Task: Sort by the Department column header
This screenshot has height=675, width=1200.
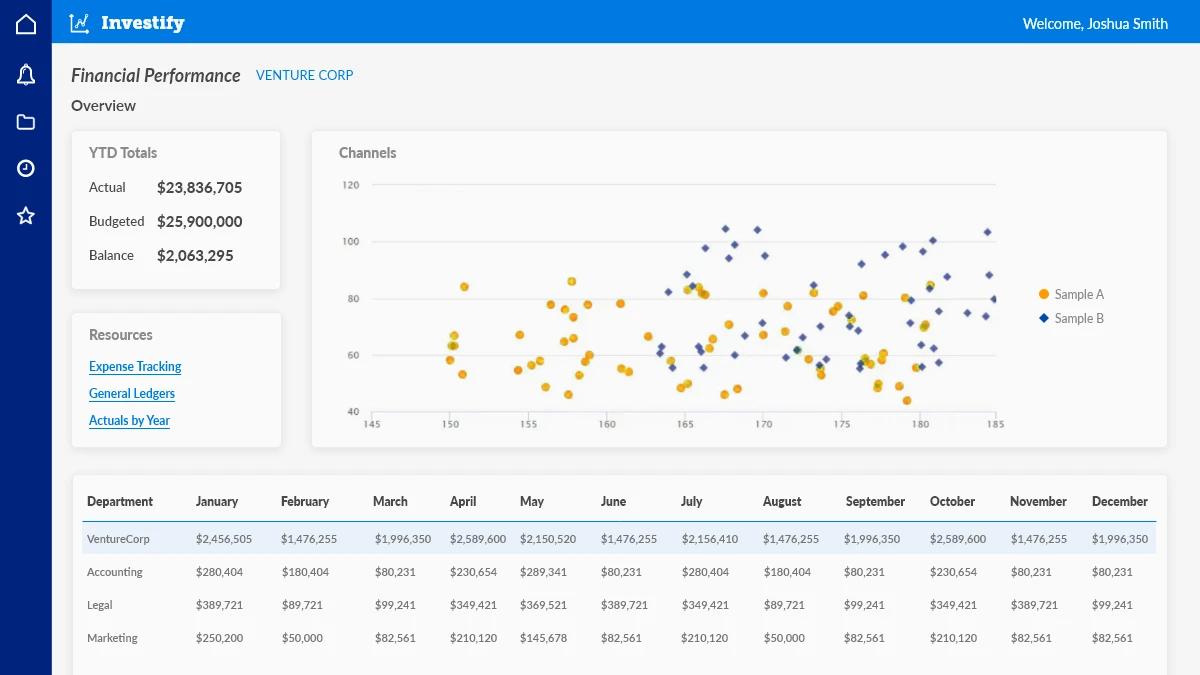Action: (120, 501)
